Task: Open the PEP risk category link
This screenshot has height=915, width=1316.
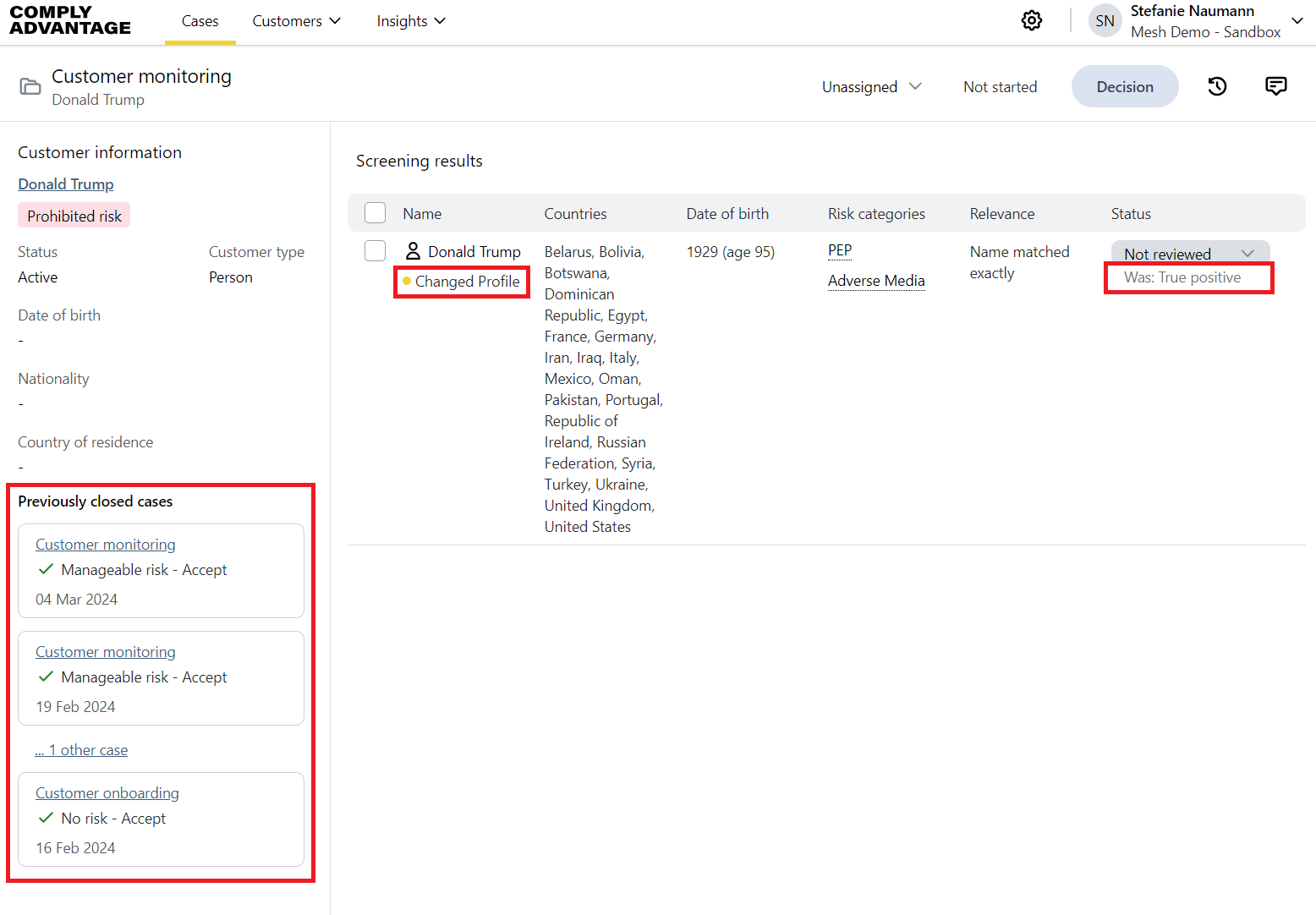Action: (839, 250)
